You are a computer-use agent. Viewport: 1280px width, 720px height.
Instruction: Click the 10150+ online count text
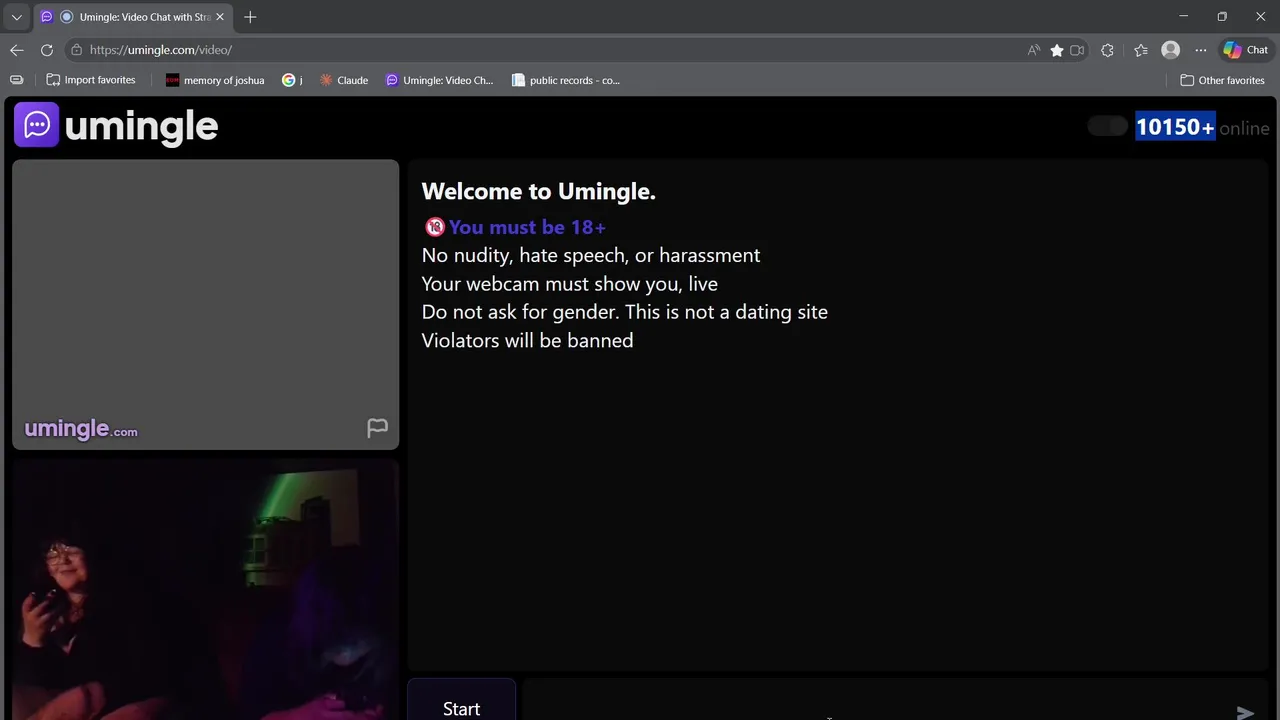pyautogui.click(x=1175, y=127)
